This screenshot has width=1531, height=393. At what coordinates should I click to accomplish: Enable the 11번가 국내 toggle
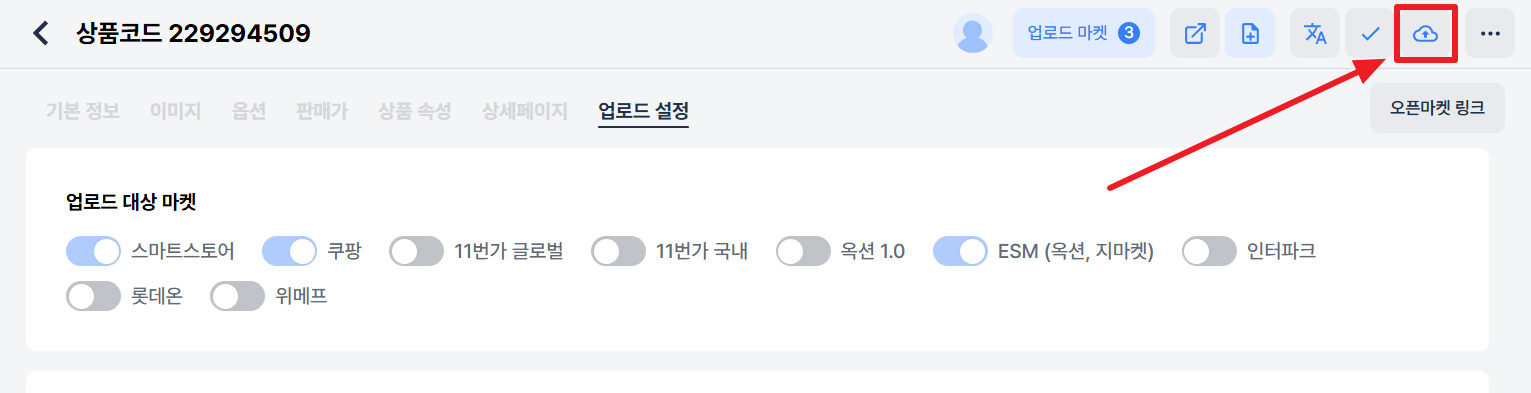[x=618, y=251]
